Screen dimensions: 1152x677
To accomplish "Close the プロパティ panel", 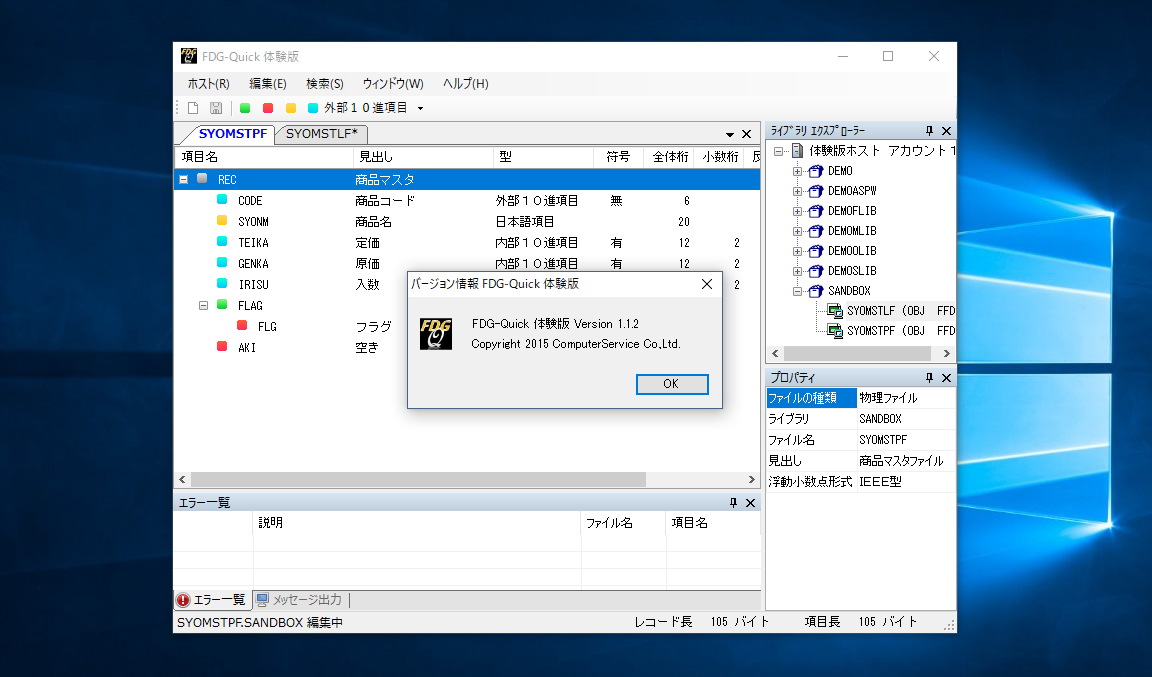I will pos(946,378).
